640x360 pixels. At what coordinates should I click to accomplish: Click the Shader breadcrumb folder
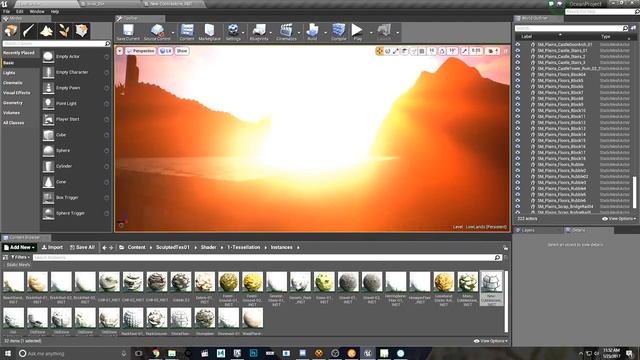208,247
